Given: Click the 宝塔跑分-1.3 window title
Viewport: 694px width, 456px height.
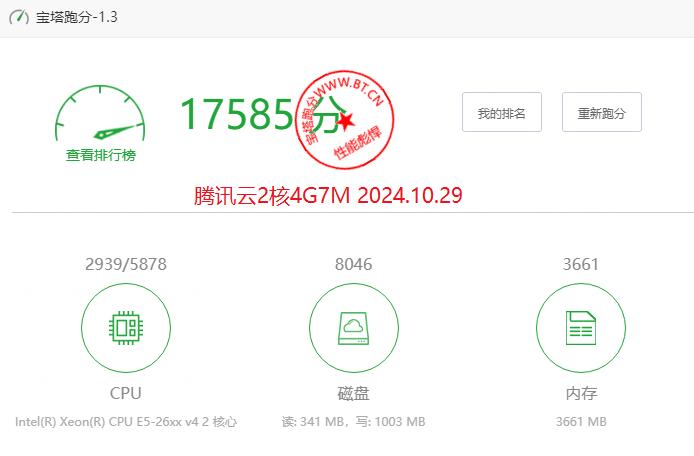Looking at the screenshot, I should pos(77,17).
